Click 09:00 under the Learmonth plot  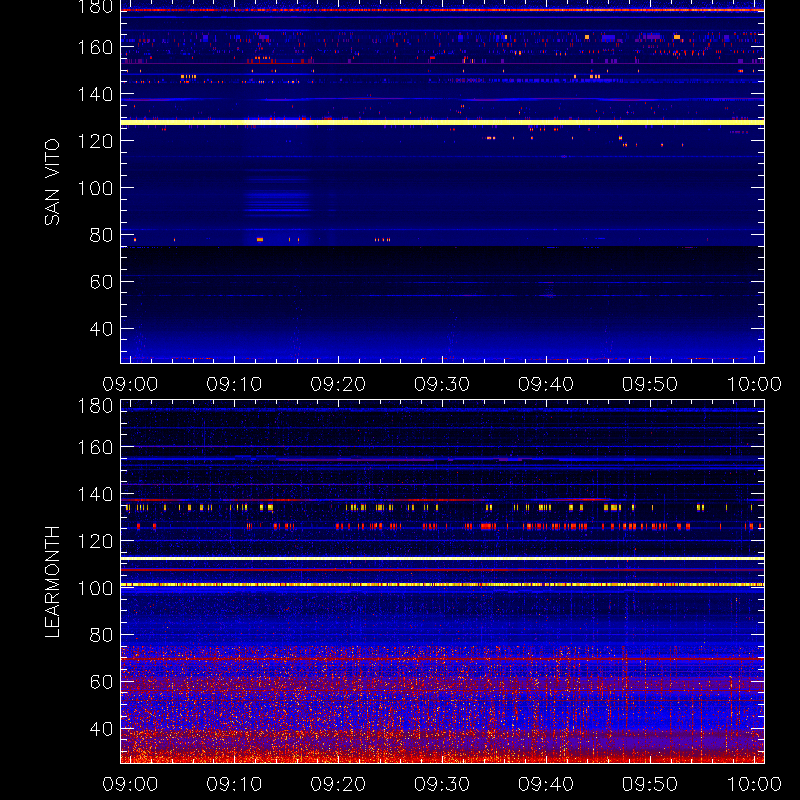point(130,784)
